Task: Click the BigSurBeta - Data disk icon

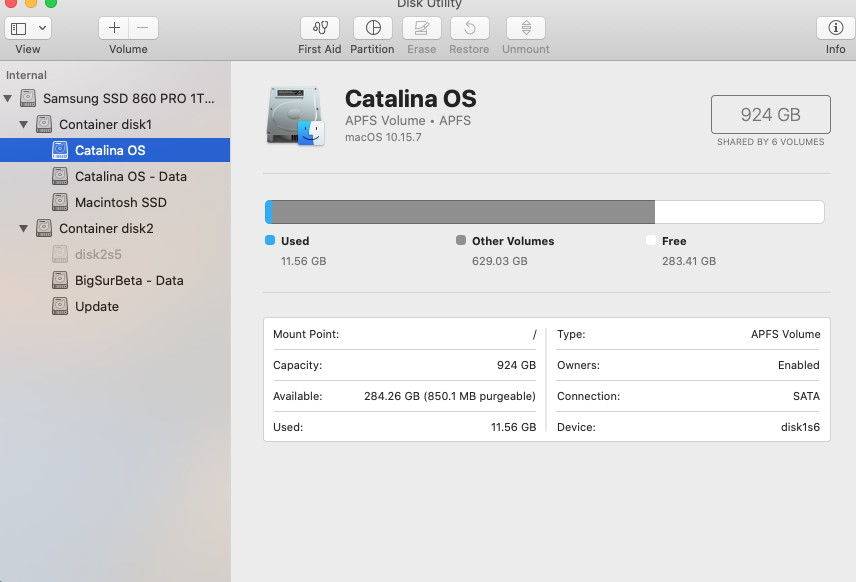Action: click(x=60, y=280)
